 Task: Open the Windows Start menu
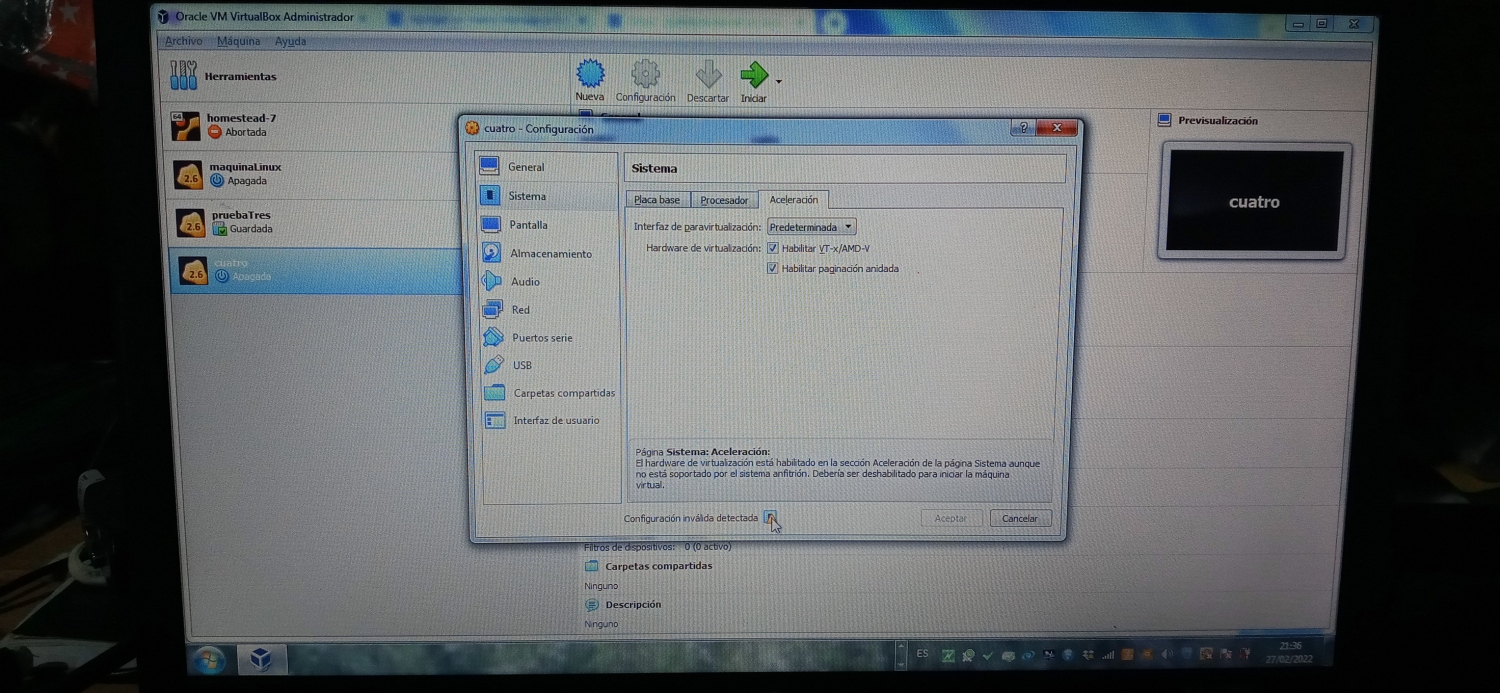click(x=209, y=658)
